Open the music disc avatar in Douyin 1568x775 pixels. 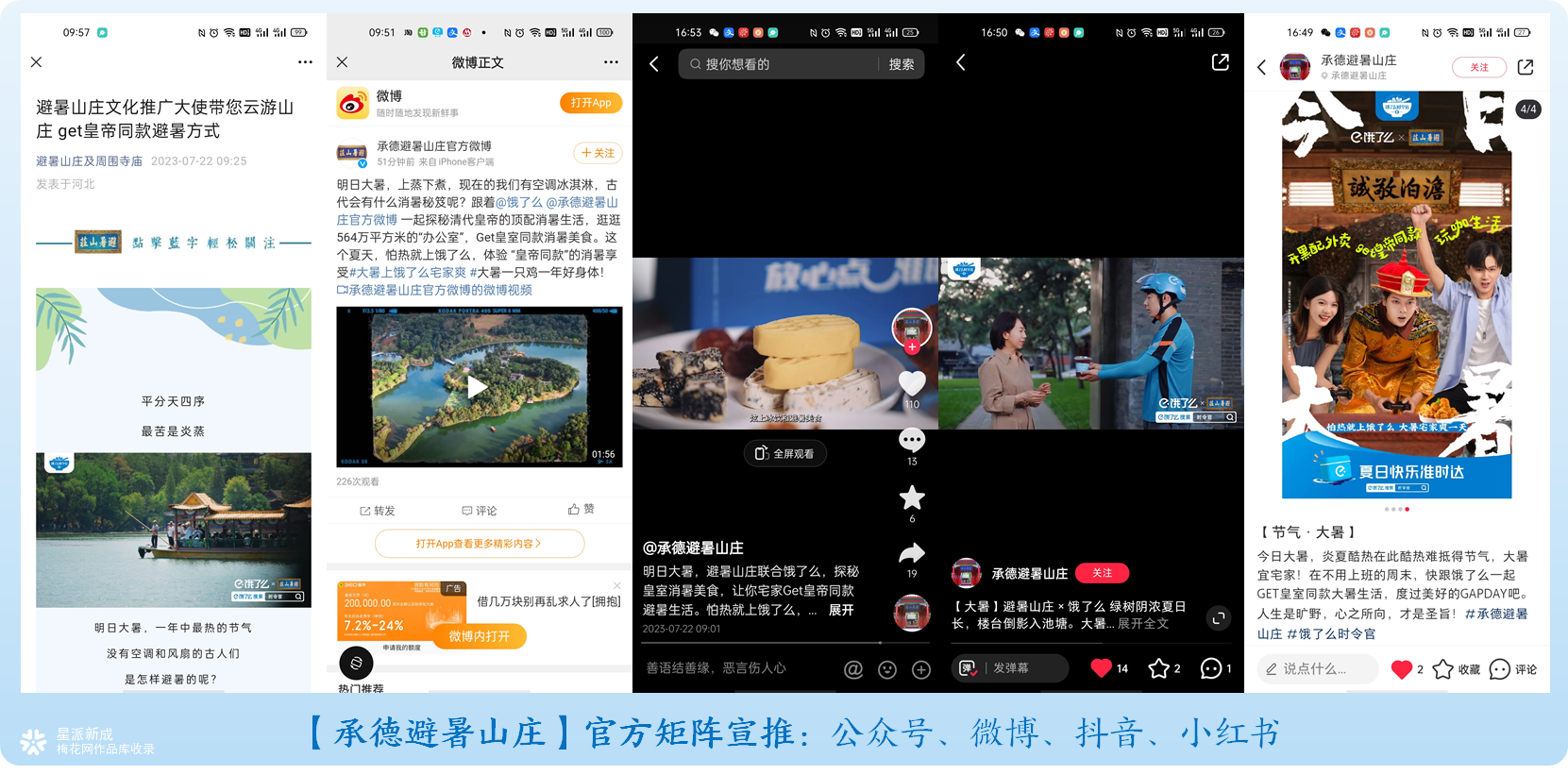[x=912, y=614]
